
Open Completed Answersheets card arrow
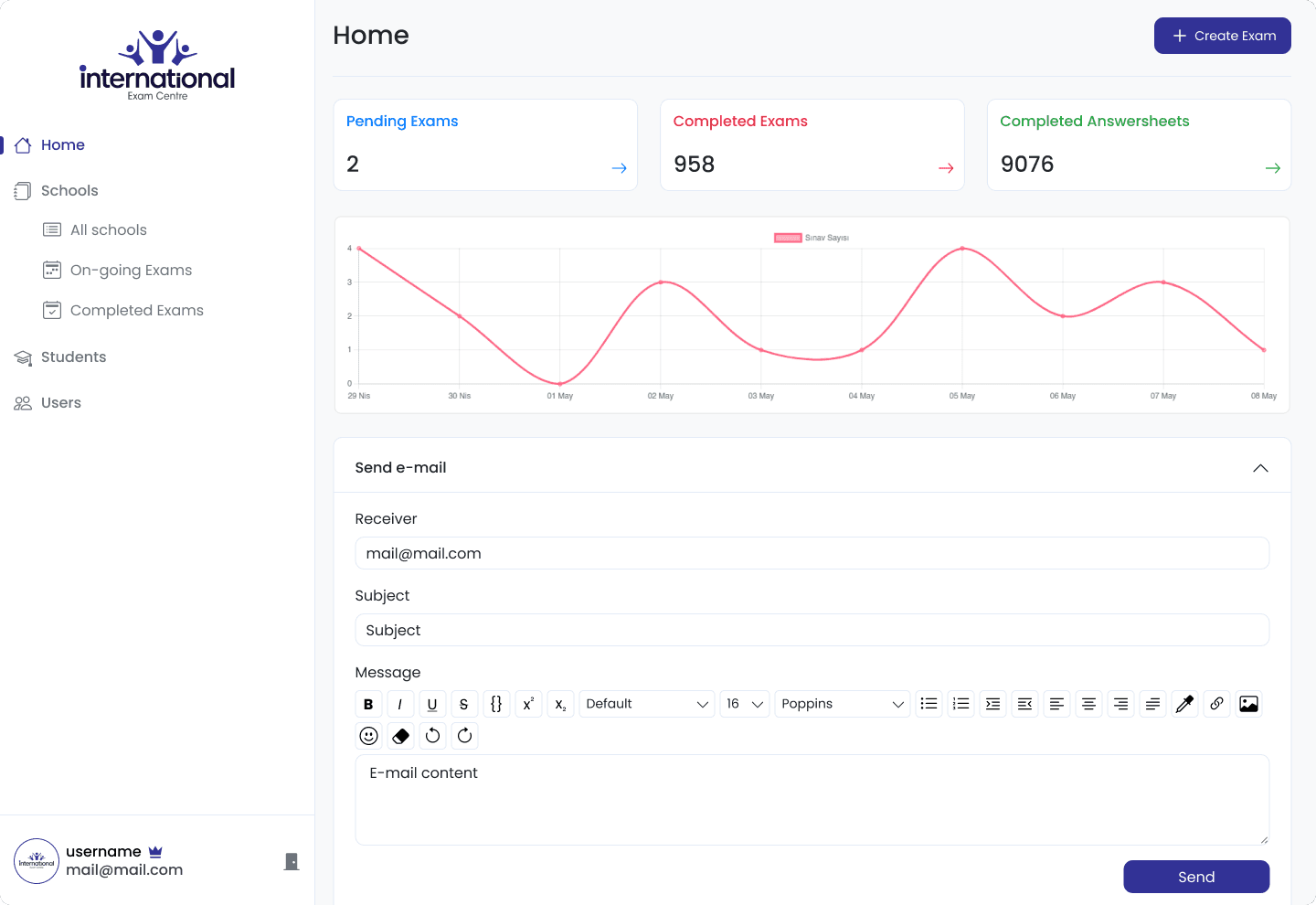point(1272,168)
